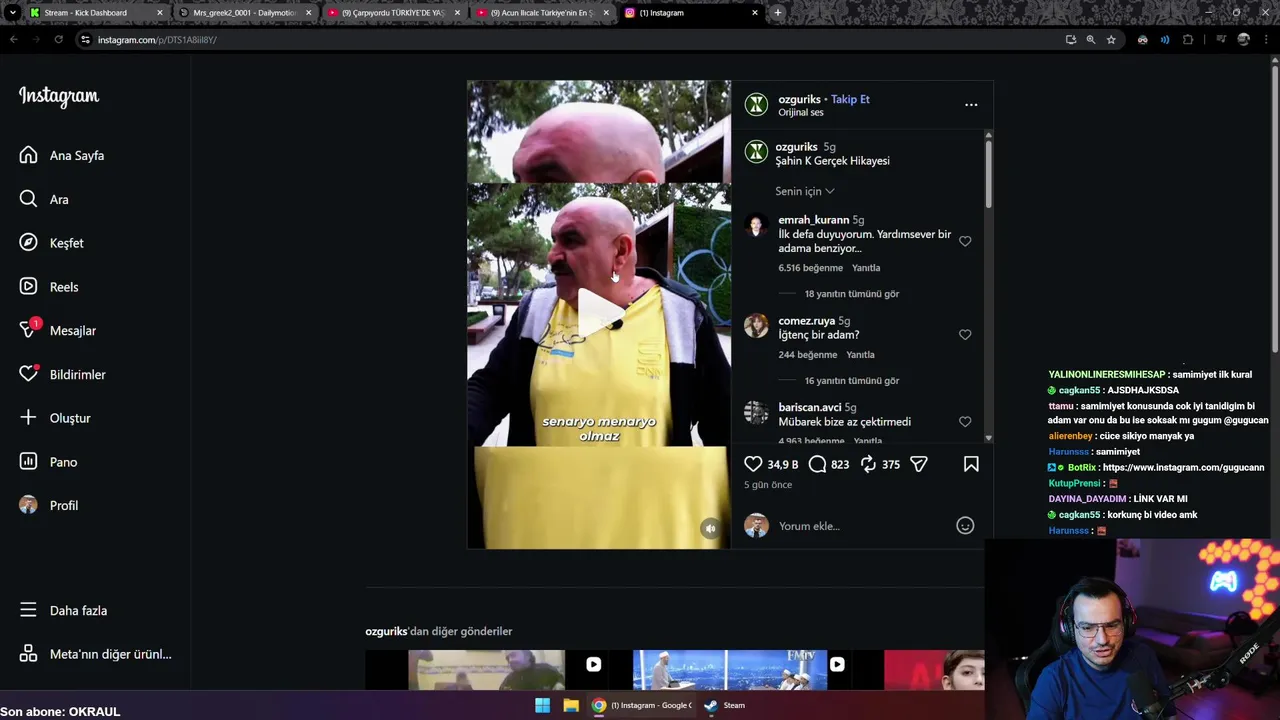Click the repost icon beside 375
1280x720 pixels.
868,464
